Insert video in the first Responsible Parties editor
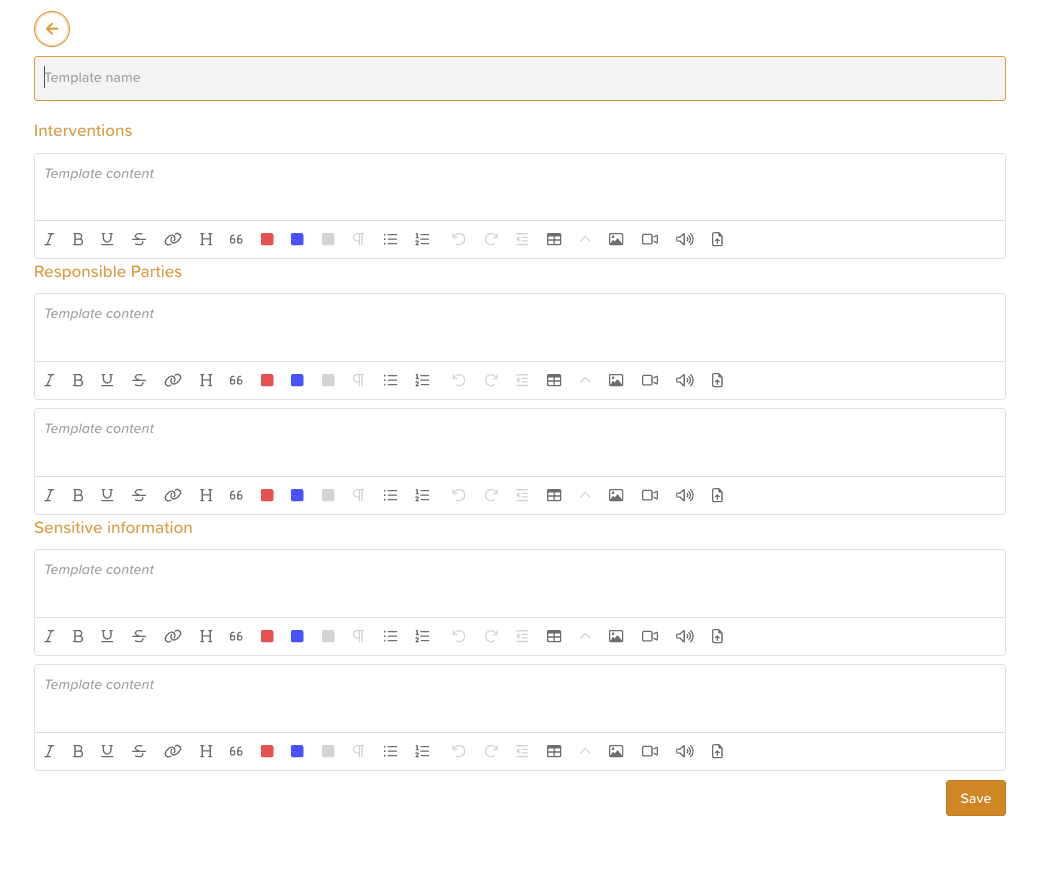This screenshot has width=1055, height=873. point(650,380)
